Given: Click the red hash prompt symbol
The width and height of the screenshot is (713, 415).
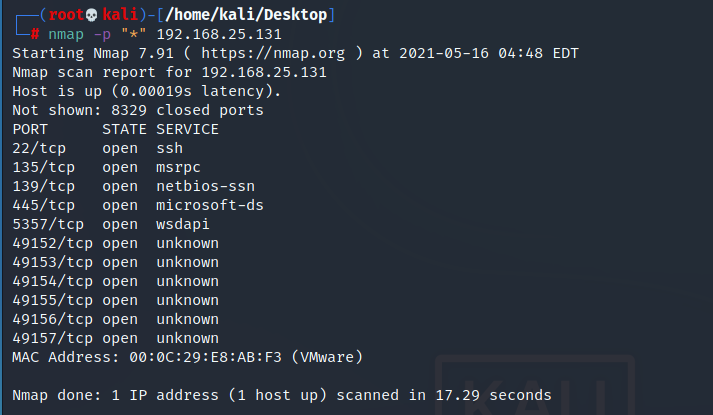Looking at the screenshot, I should [x=35, y=34].
